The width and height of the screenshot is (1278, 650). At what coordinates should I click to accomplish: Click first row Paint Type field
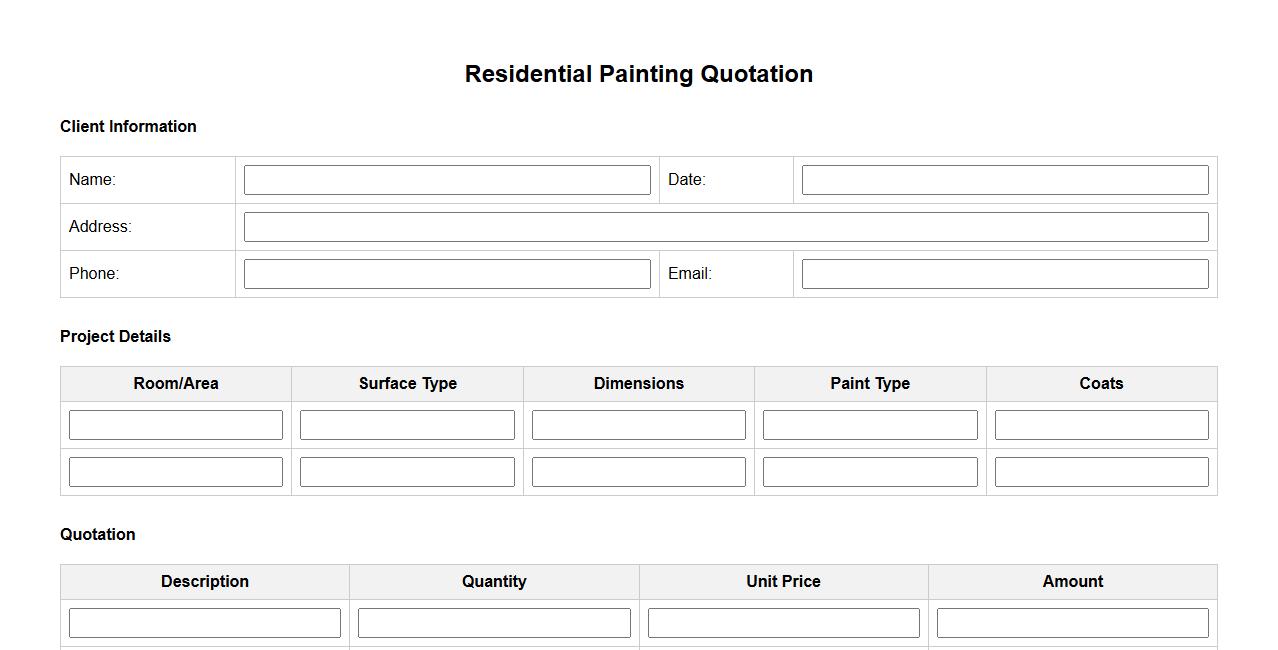tap(870, 425)
